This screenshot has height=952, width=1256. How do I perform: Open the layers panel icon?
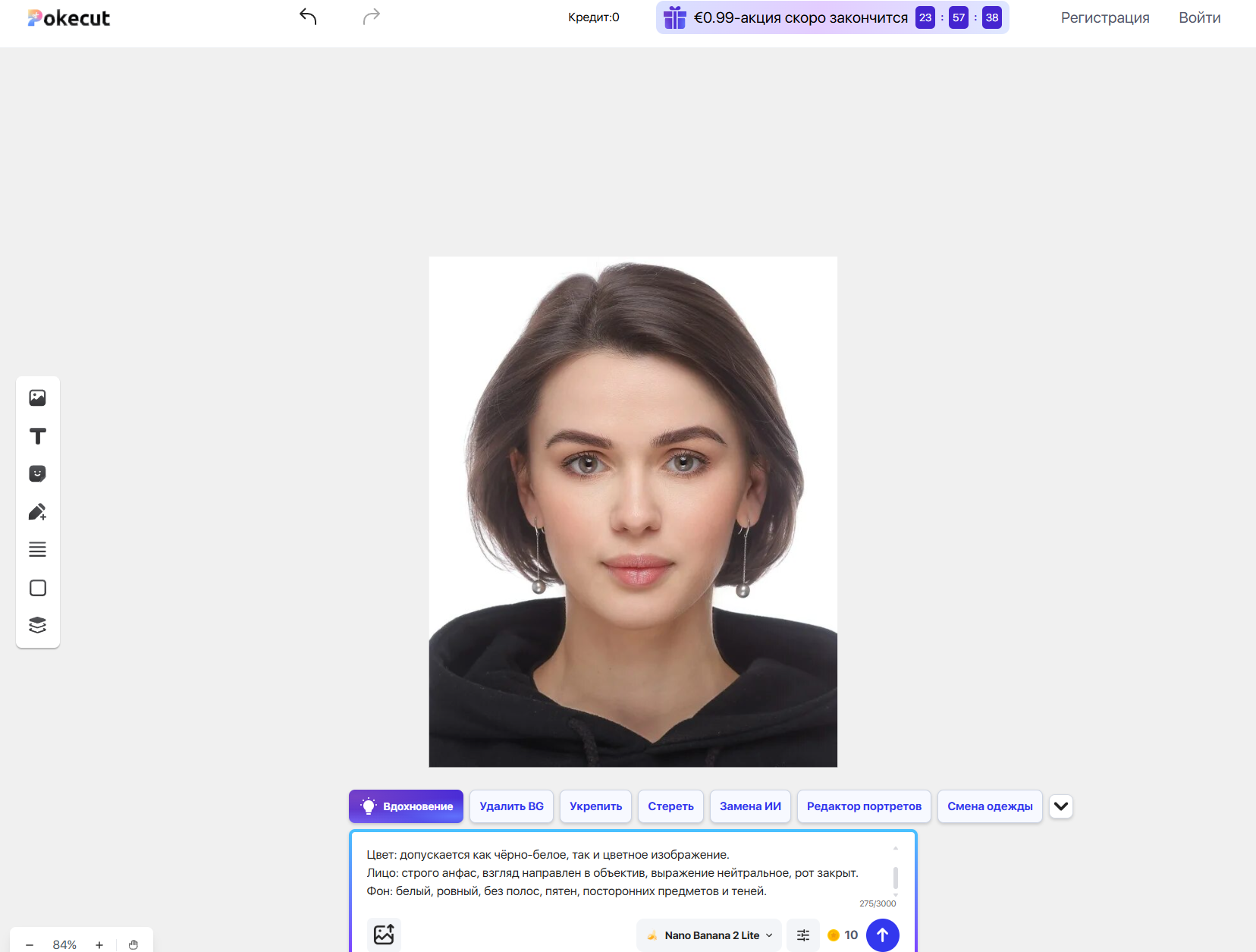[37, 625]
